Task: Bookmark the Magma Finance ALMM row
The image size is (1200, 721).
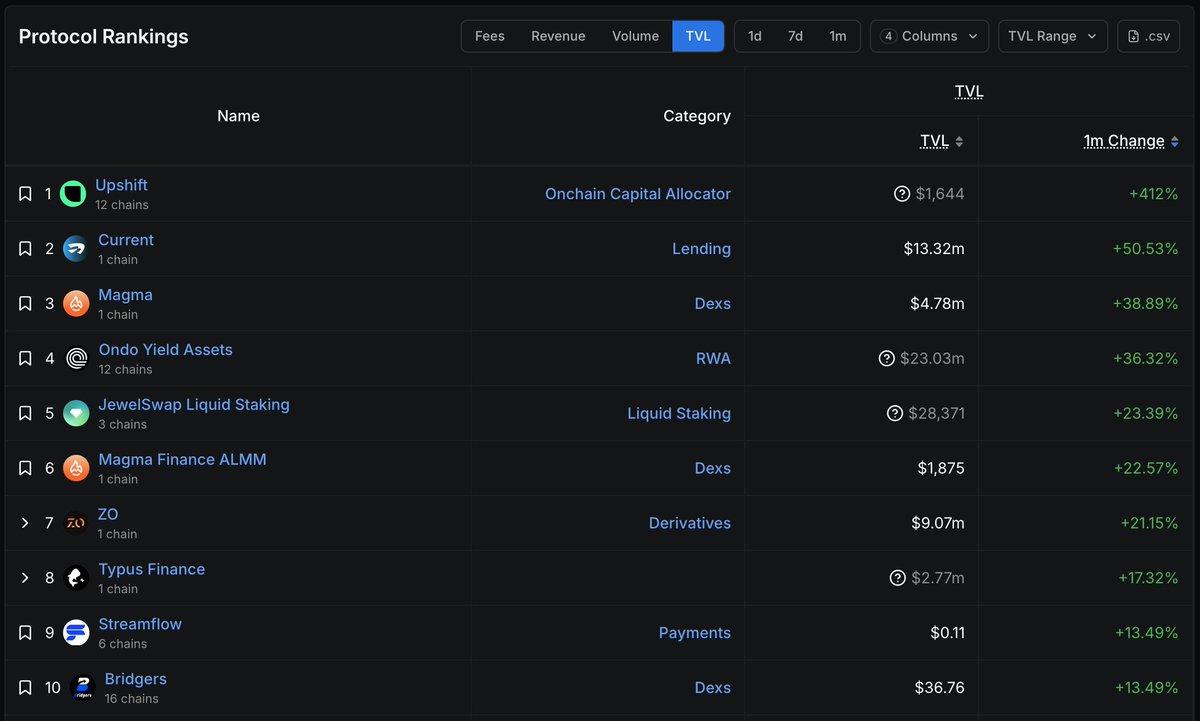Action: pyautogui.click(x=26, y=468)
